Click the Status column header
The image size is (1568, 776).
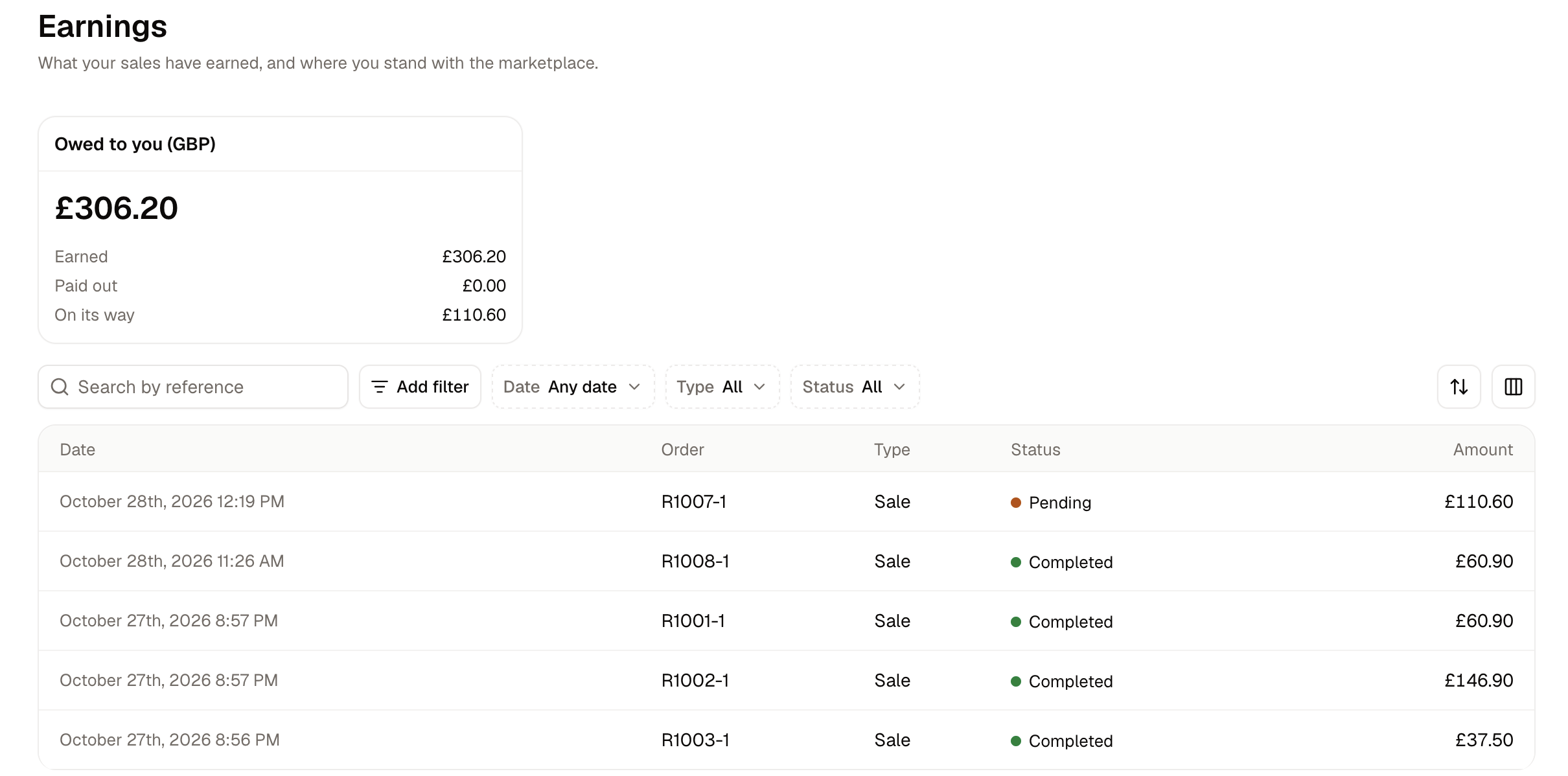[1035, 450]
